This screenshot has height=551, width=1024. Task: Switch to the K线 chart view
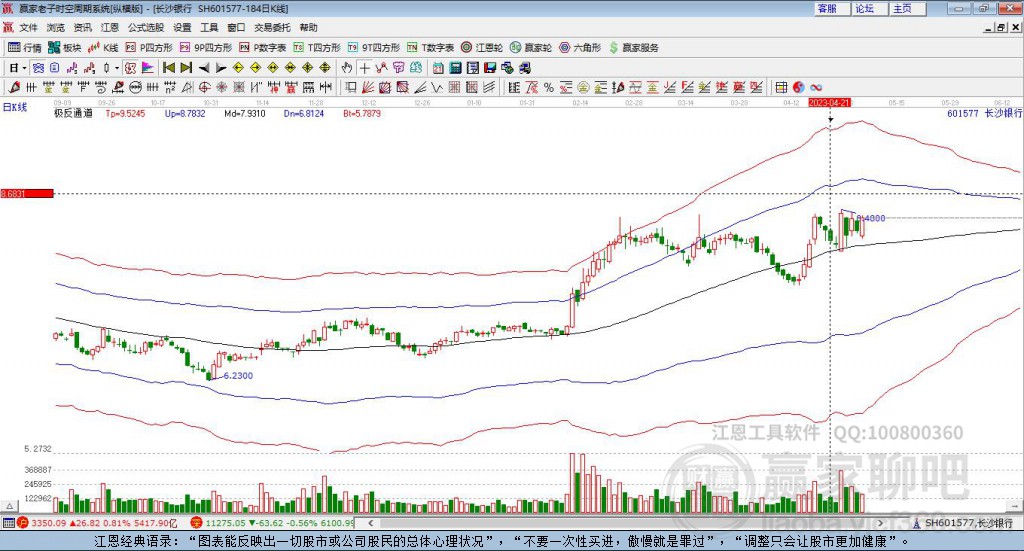pyautogui.click(x=103, y=48)
